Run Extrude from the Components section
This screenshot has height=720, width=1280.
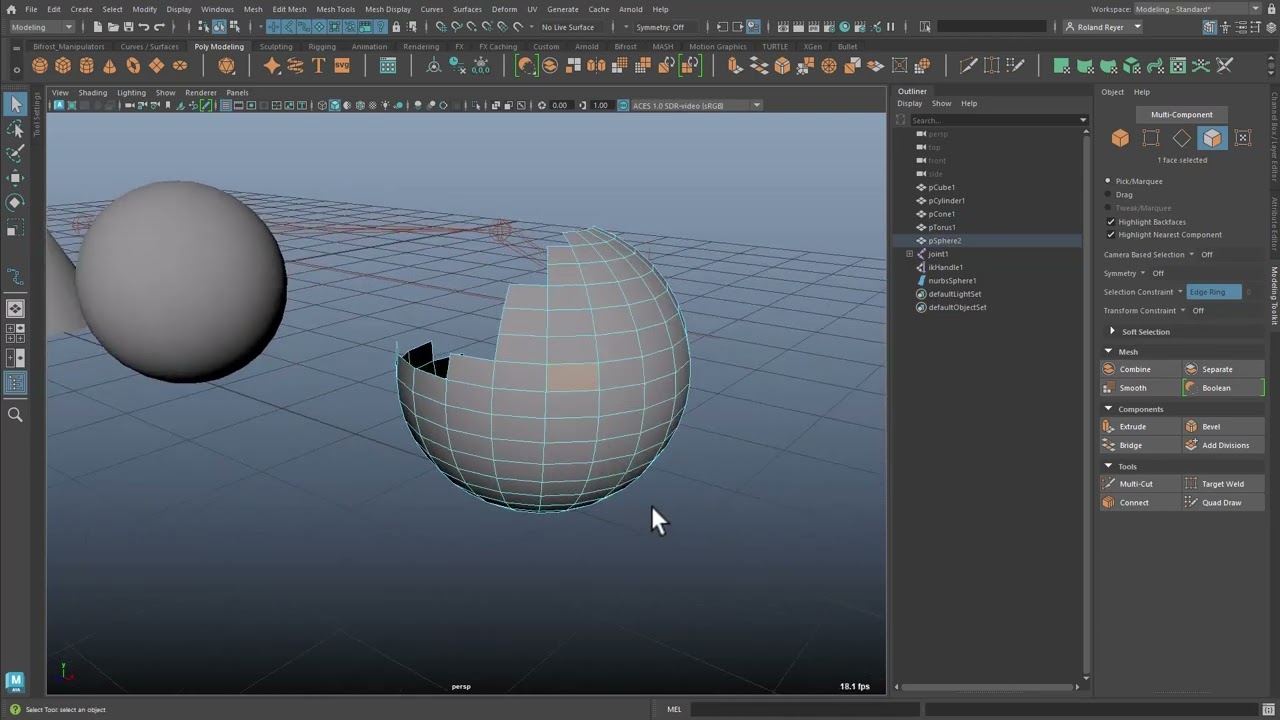point(1132,426)
